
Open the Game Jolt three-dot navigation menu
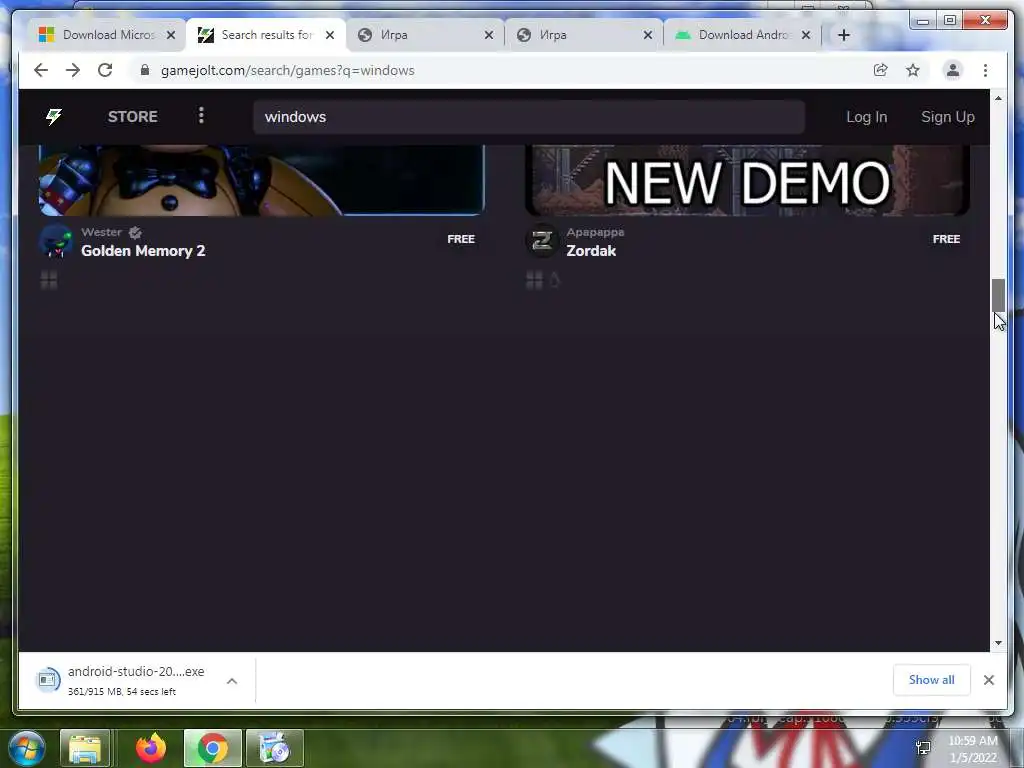point(201,116)
